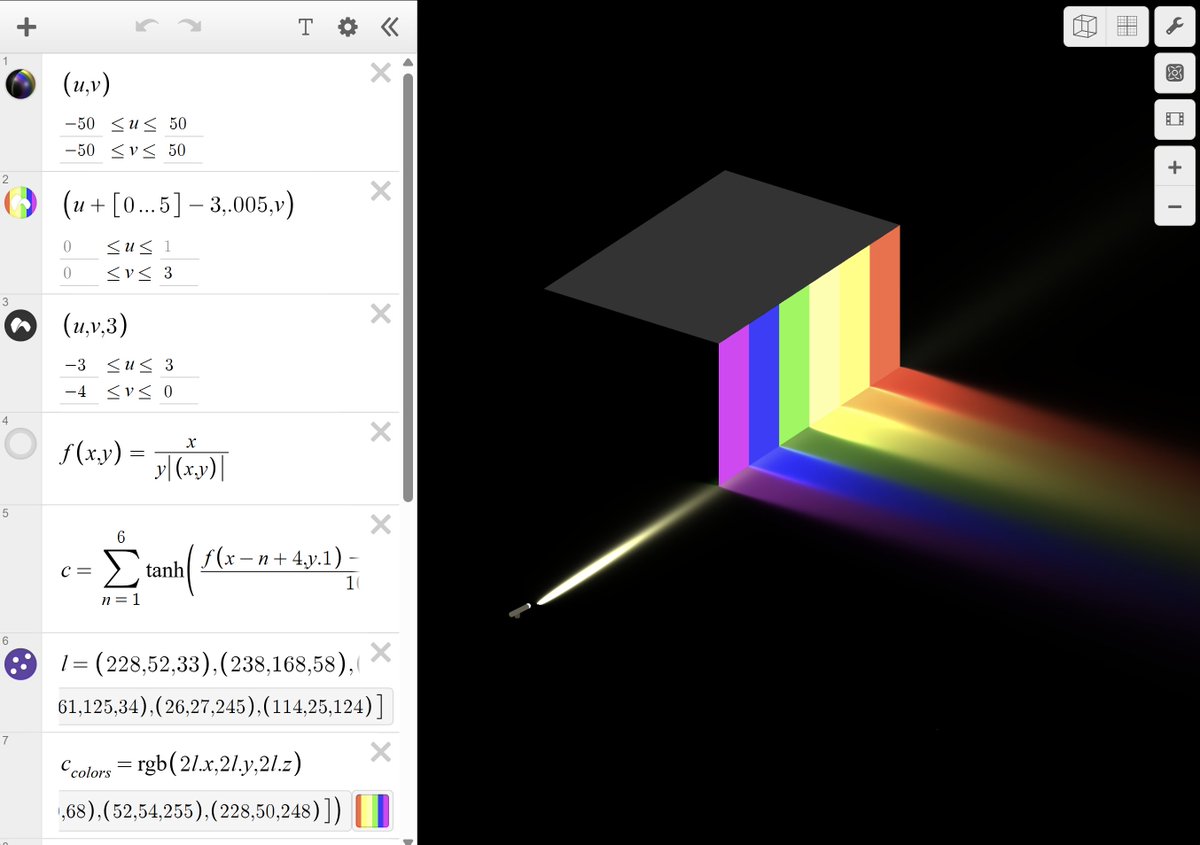Edit expression 2 u upper bound 1

coord(178,246)
